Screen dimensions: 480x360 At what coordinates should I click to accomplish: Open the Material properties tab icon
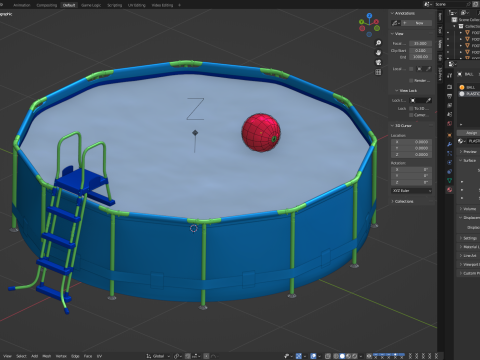[449, 190]
